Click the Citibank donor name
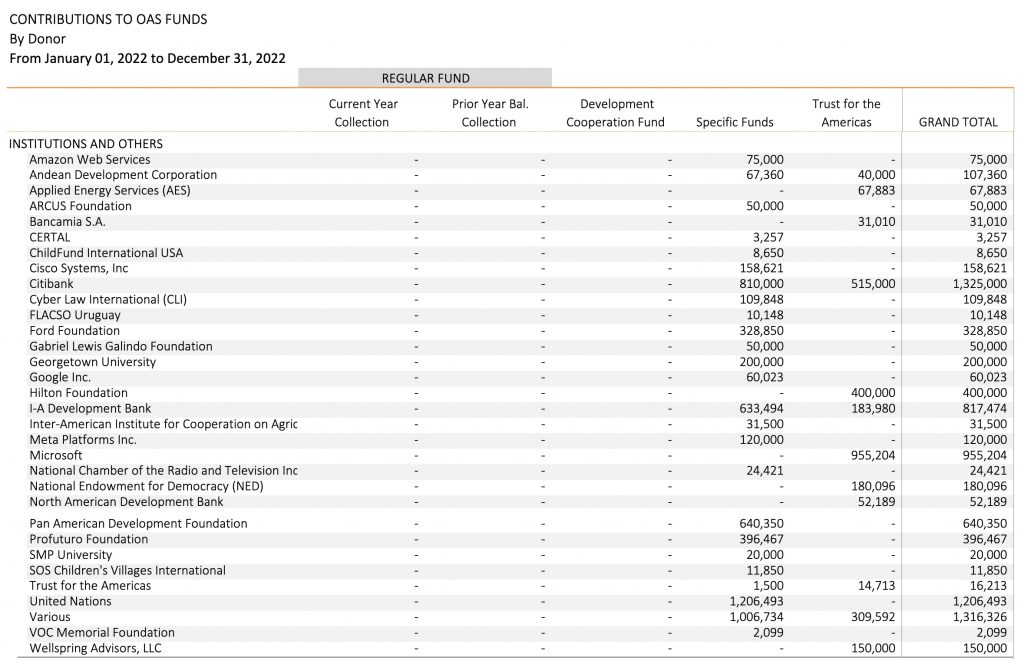This screenshot has width=1024, height=671. pos(51,284)
